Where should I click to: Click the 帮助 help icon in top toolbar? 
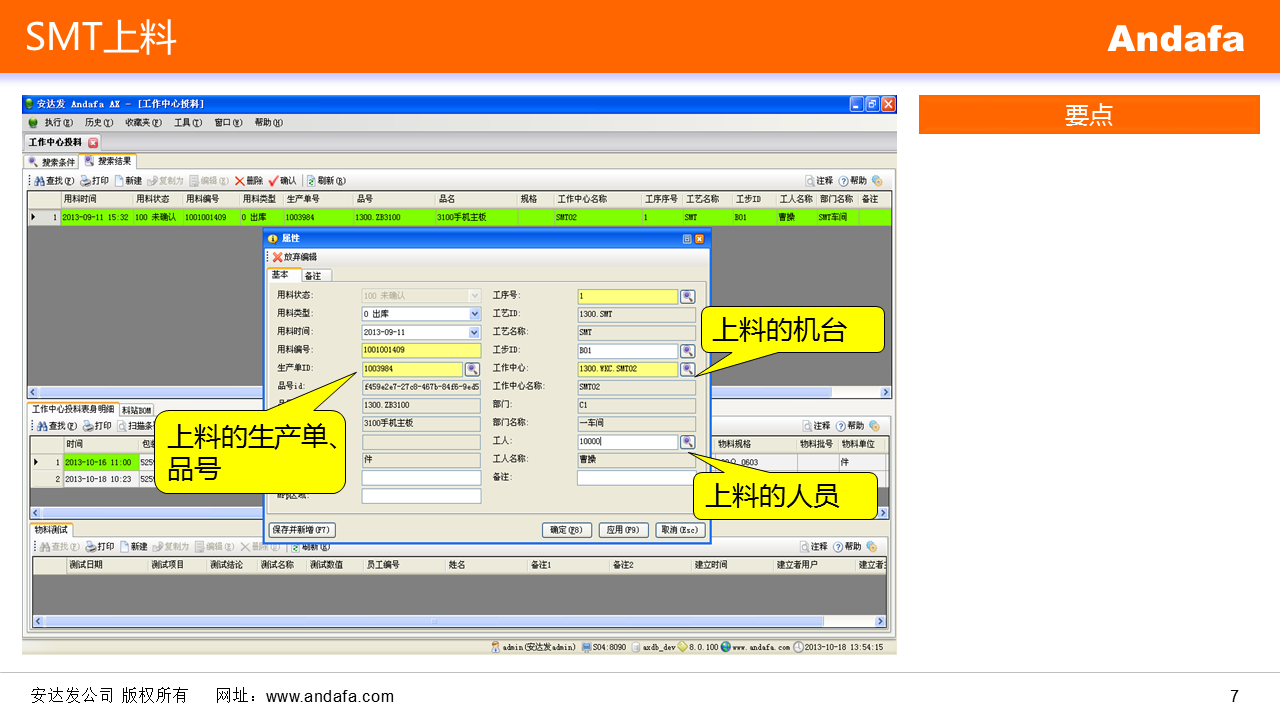(843, 181)
